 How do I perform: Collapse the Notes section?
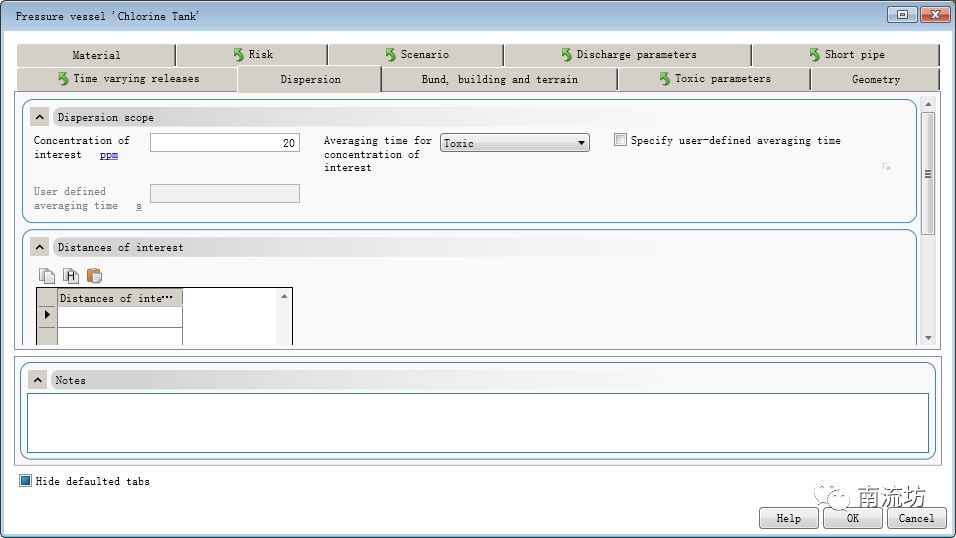tap(38, 380)
